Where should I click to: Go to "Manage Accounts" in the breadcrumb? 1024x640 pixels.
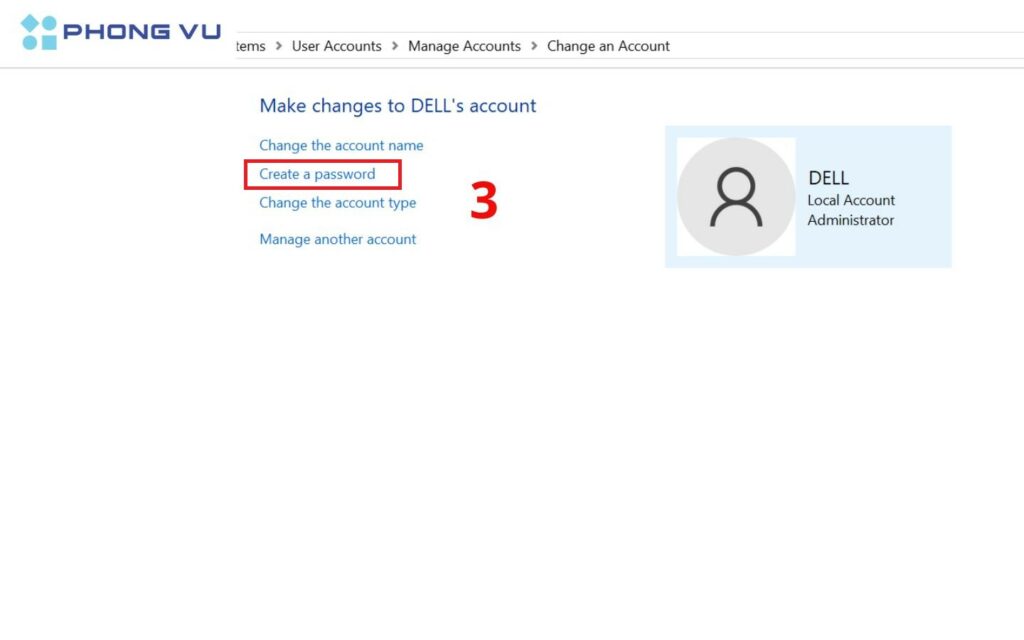[464, 46]
